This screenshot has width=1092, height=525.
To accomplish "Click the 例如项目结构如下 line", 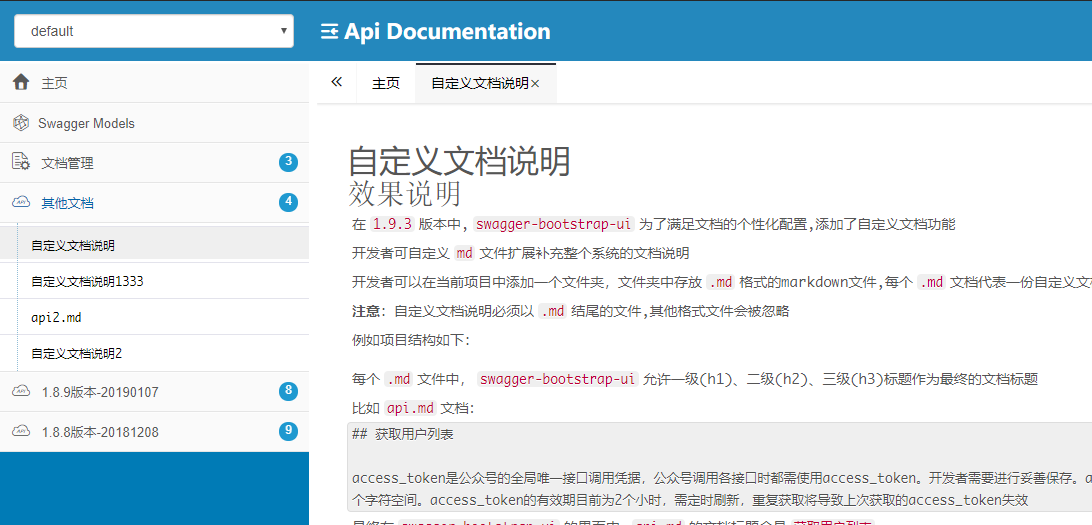I will (412, 340).
